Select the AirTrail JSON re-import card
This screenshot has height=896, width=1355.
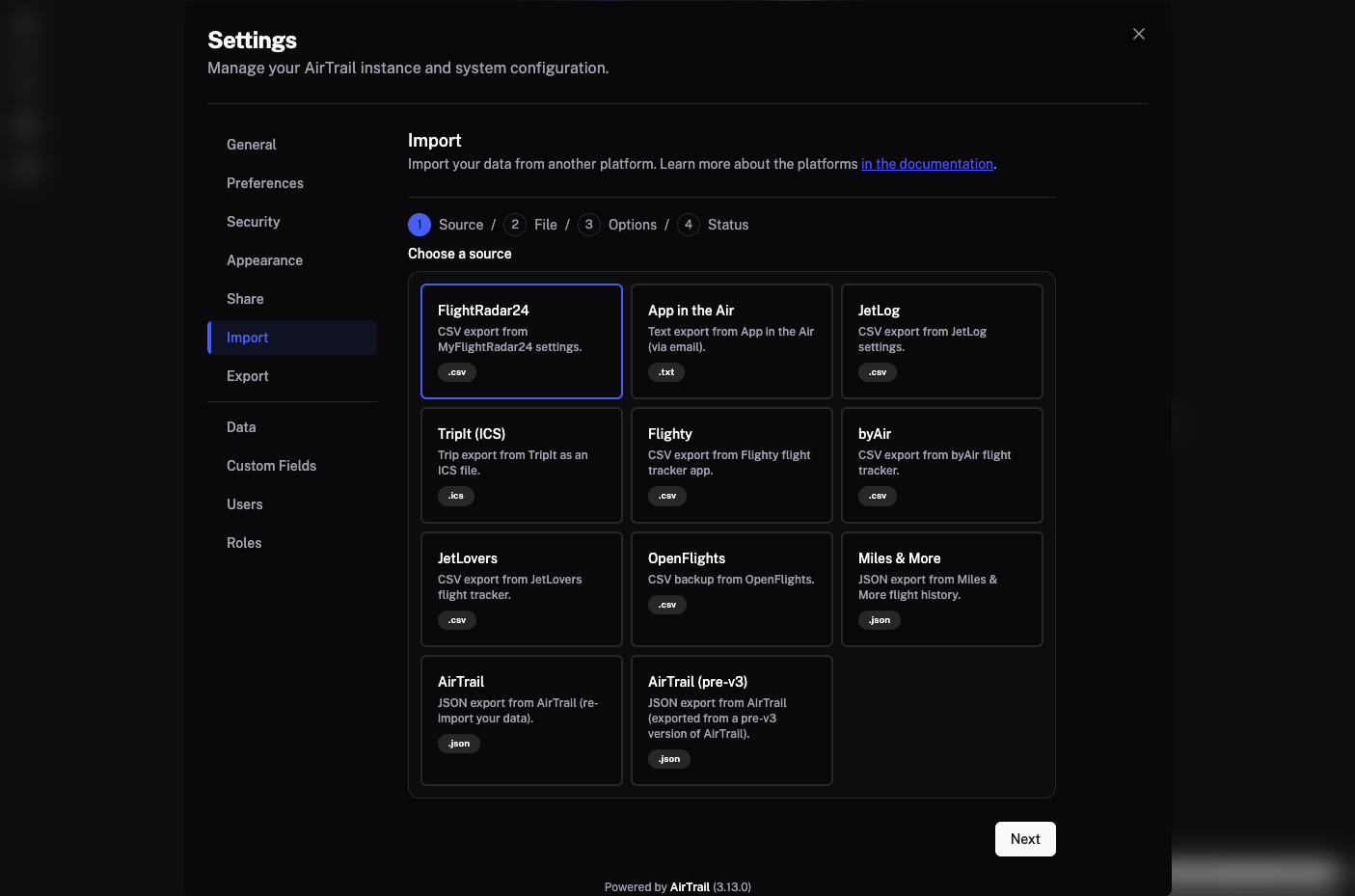tap(522, 720)
